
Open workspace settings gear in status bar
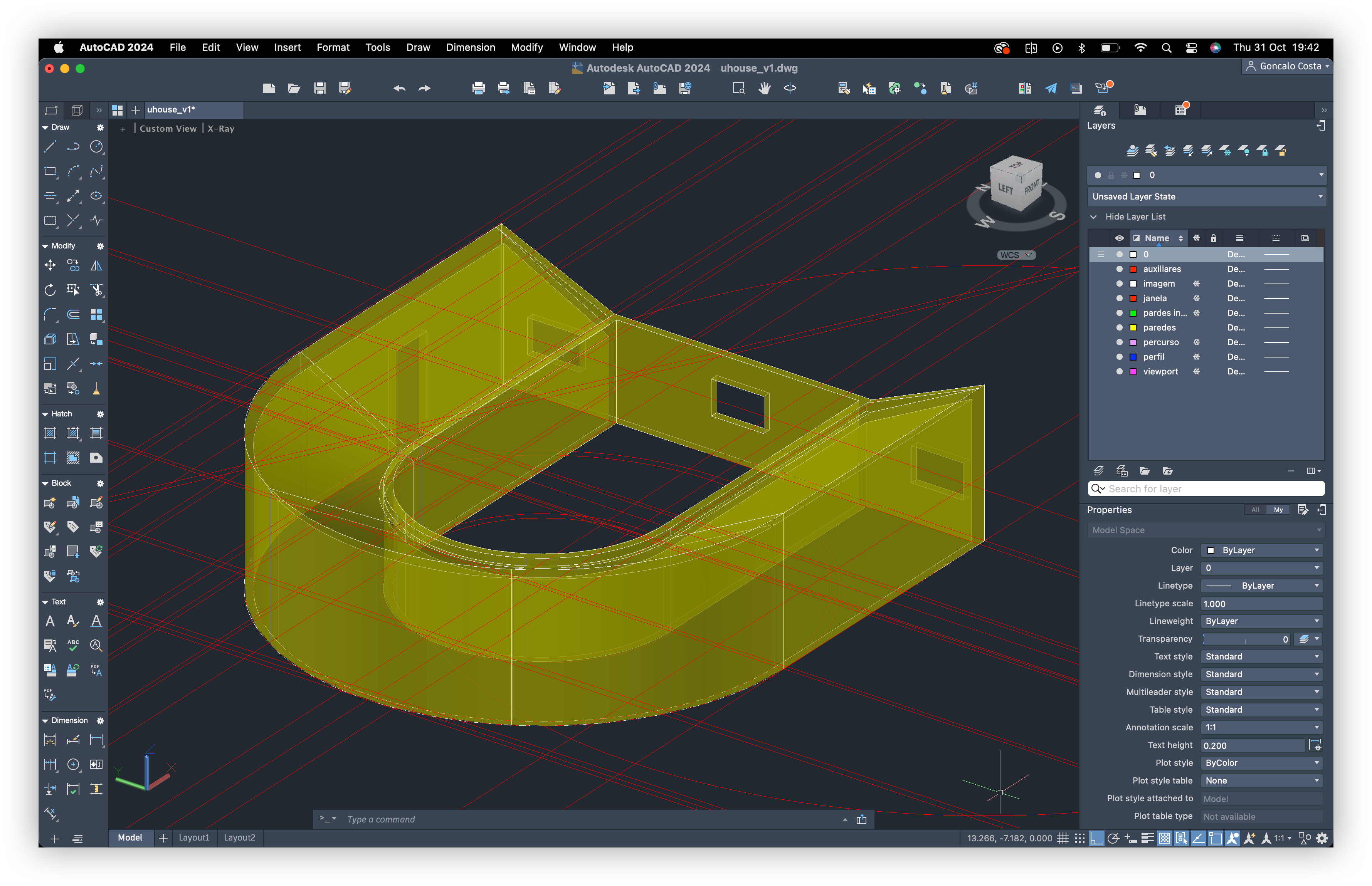[1322, 838]
